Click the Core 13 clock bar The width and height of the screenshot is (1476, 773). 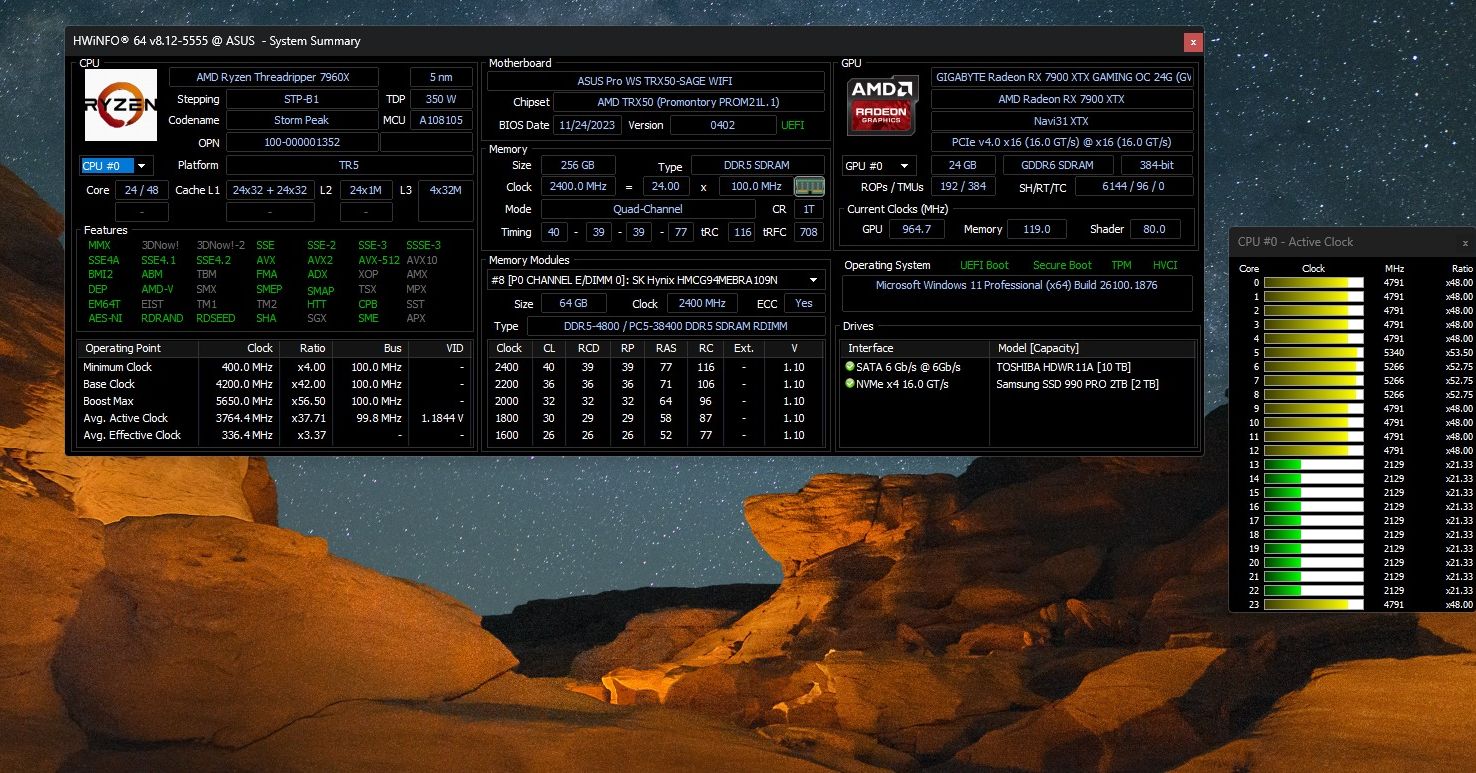click(1314, 465)
